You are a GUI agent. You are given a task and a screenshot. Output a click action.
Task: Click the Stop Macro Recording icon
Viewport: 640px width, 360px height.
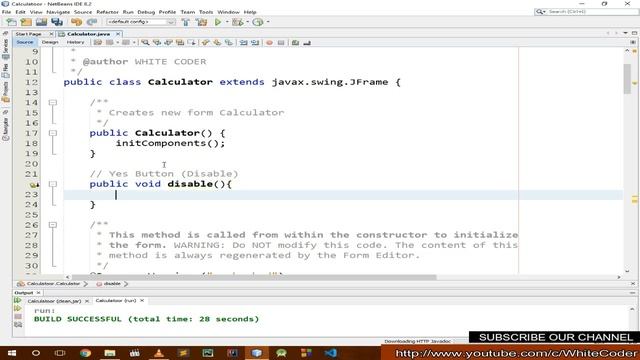pyautogui.click(x=281, y=42)
